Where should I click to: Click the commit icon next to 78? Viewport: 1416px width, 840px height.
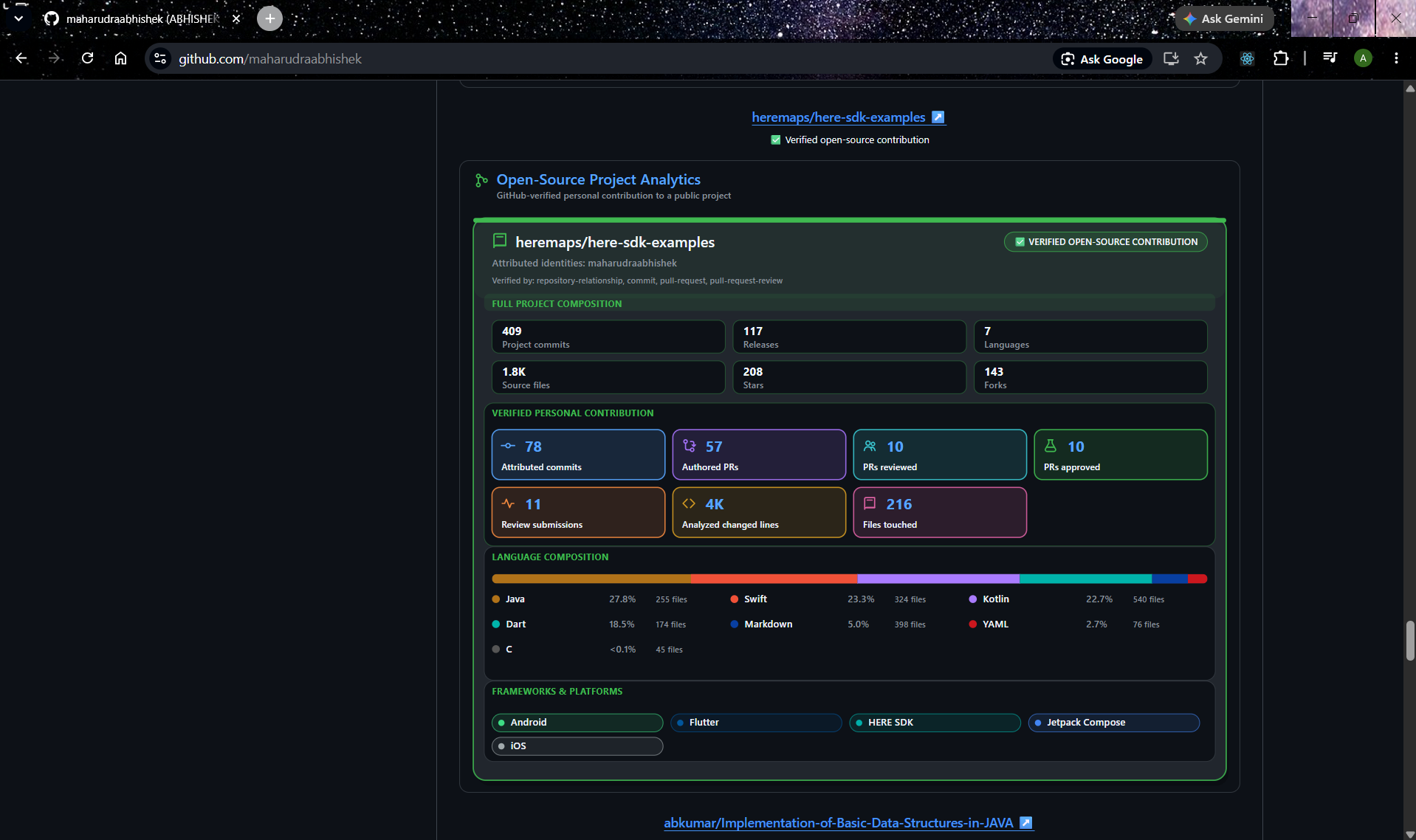click(x=508, y=446)
